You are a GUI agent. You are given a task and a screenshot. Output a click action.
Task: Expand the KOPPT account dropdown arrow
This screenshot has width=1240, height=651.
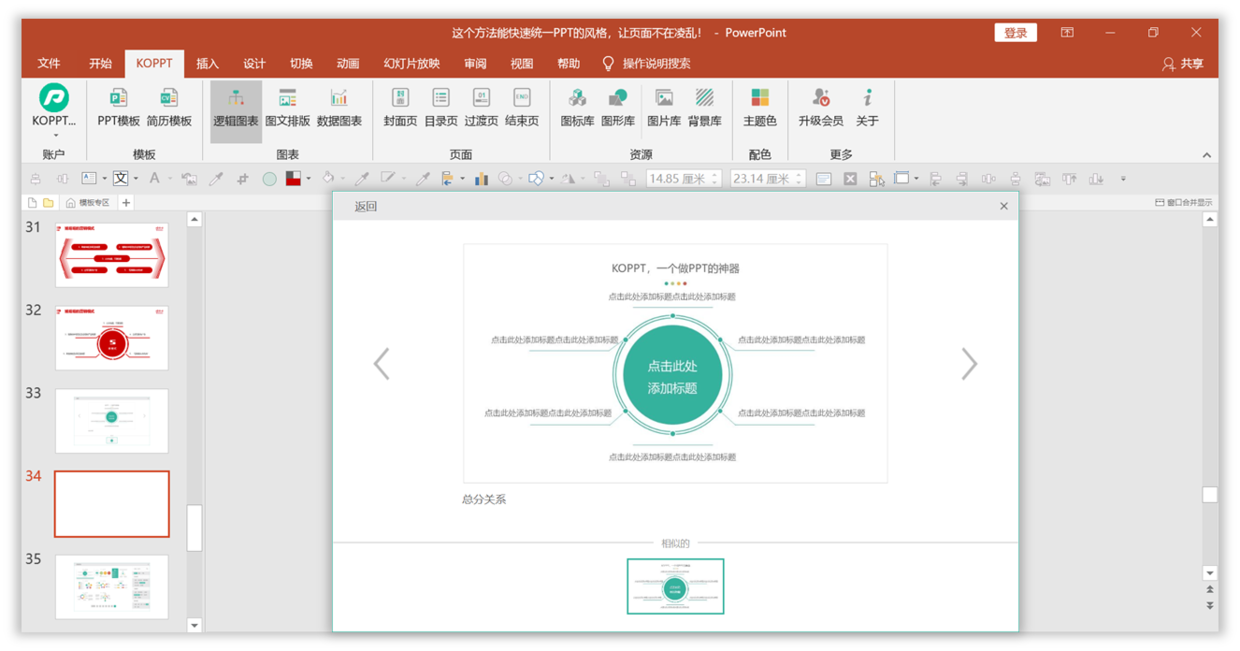click(x=55, y=136)
